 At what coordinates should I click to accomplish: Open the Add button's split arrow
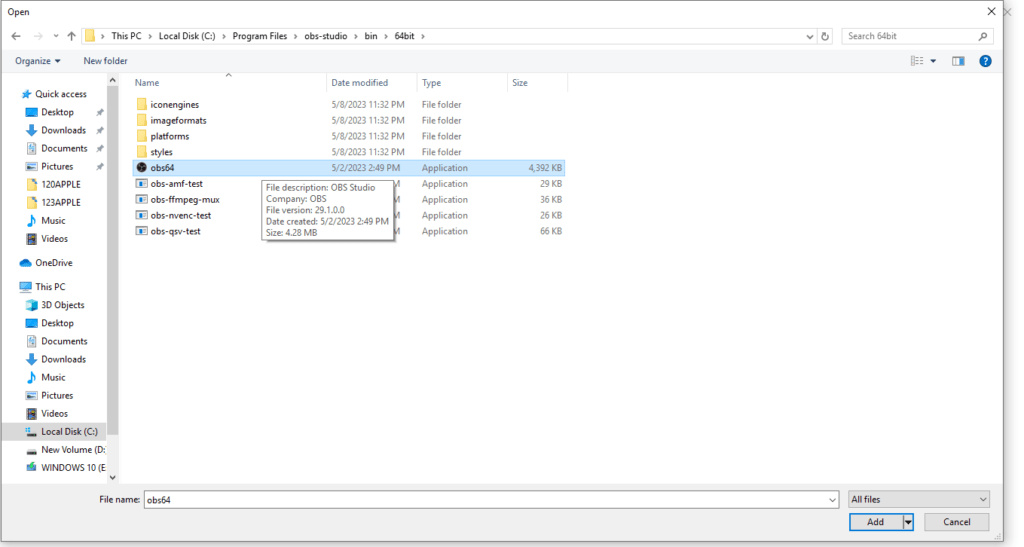click(x=908, y=522)
